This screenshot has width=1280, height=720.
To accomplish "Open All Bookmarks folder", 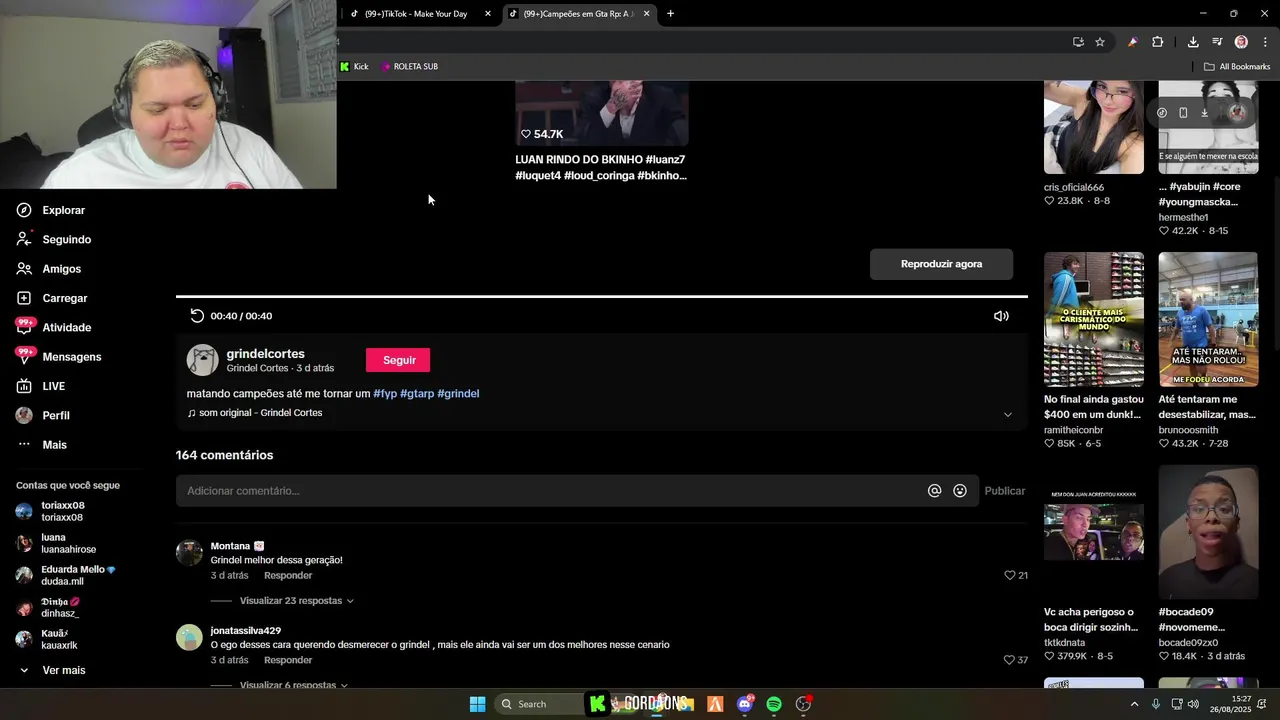I will click(1236, 66).
